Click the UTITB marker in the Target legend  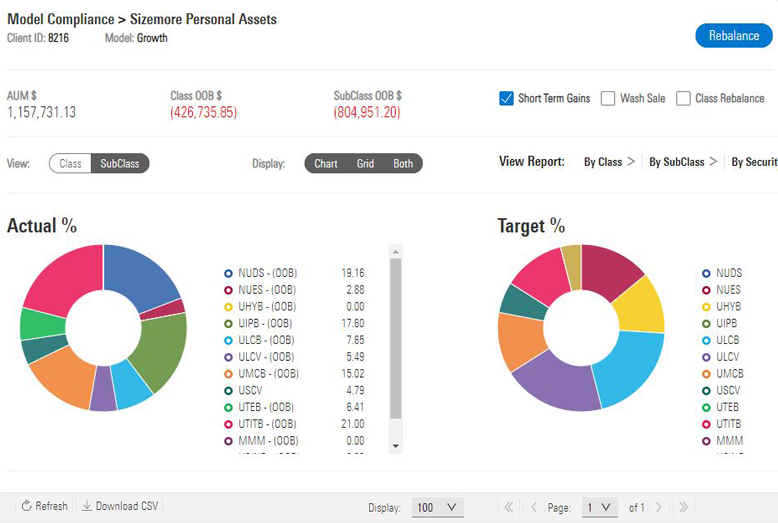tap(706, 424)
